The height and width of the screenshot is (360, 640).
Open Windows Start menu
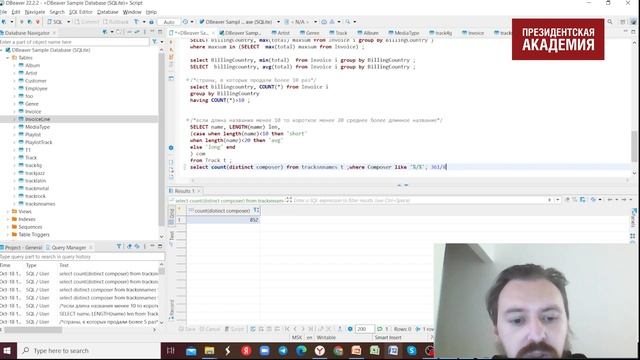(x=7, y=351)
